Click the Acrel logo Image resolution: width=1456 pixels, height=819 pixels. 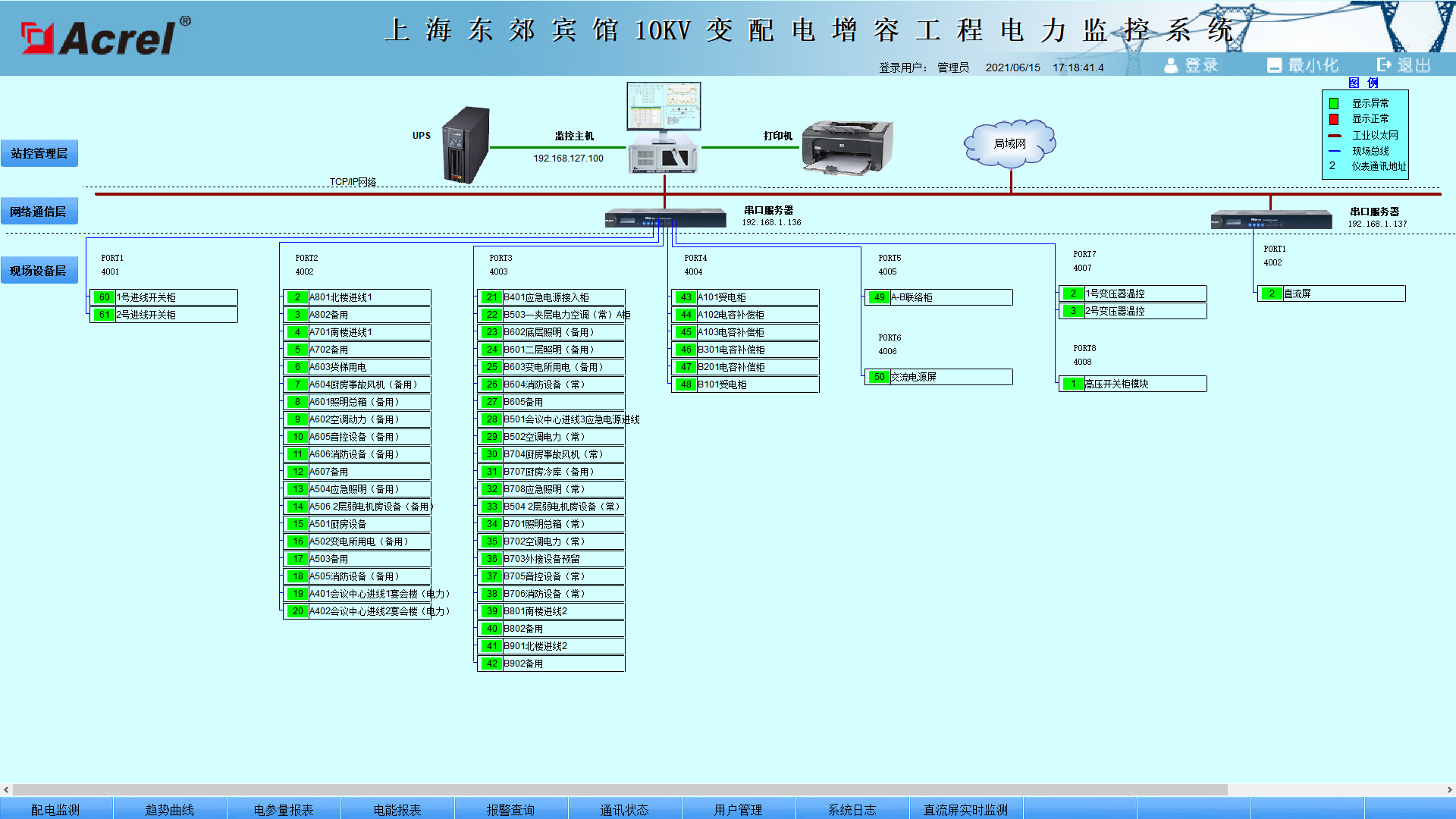106,36
